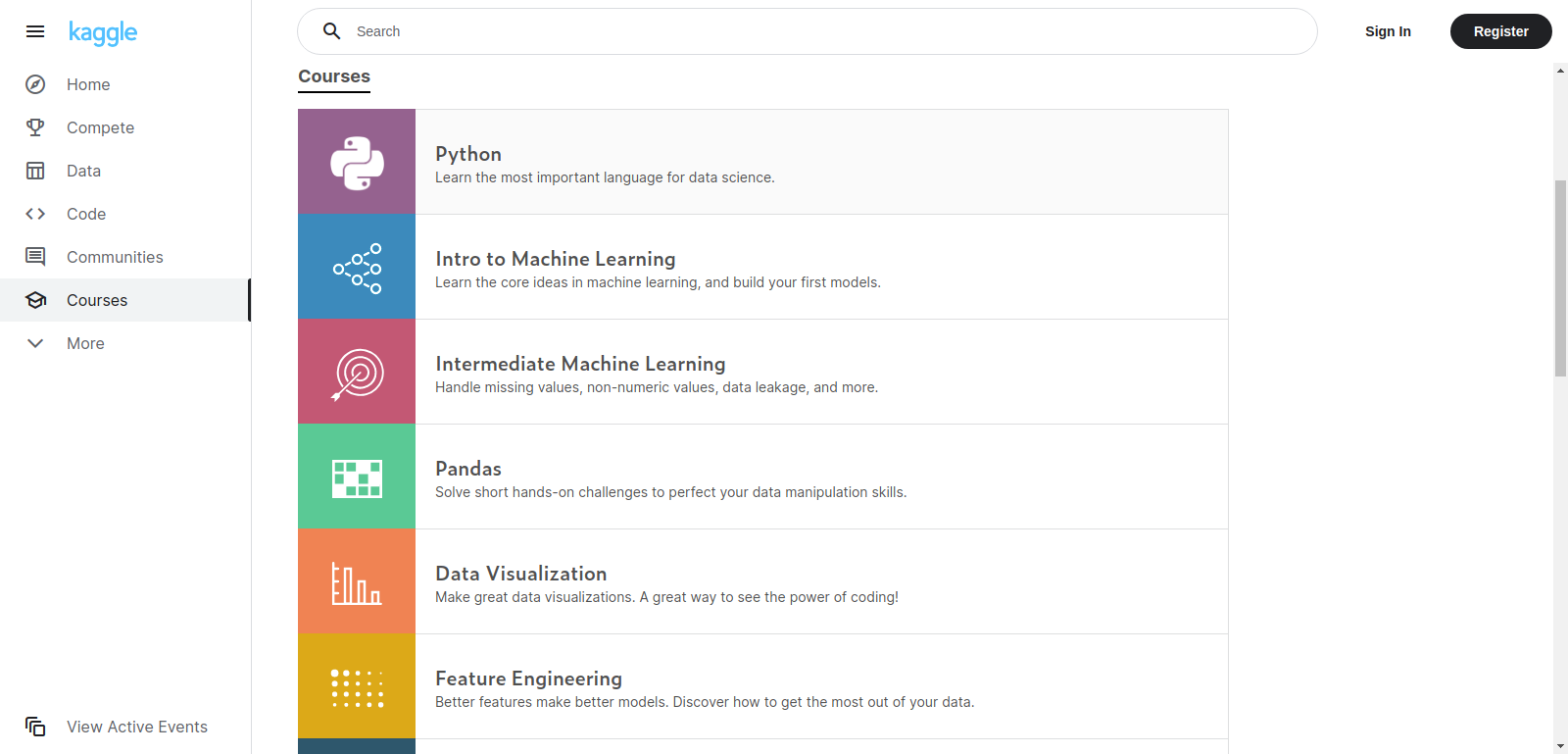This screenshot has height=754, width=1568.
Task: Click the Kaggle logo
Action: point(103,32)
